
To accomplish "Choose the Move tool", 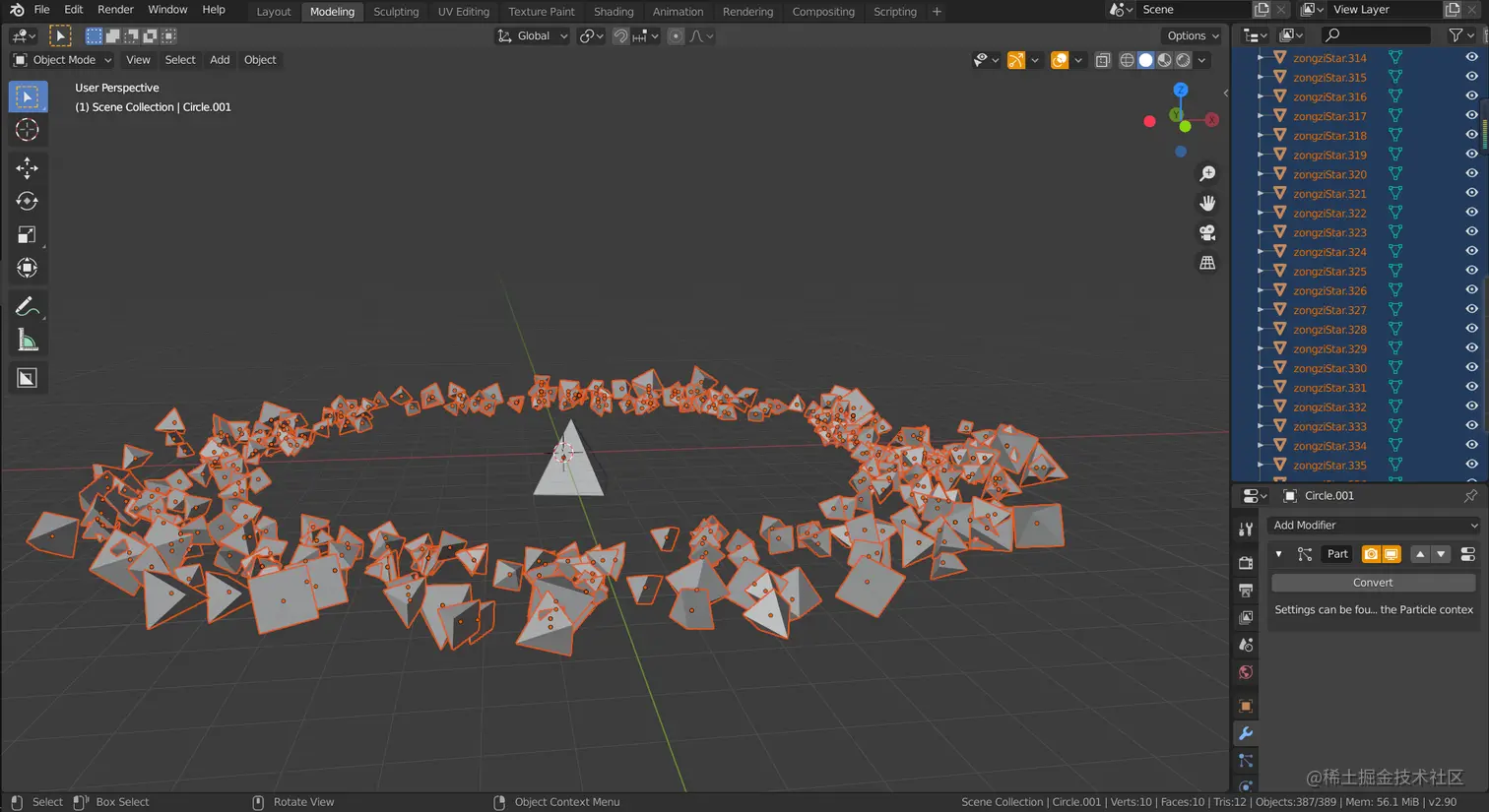I will coord(28,168).
